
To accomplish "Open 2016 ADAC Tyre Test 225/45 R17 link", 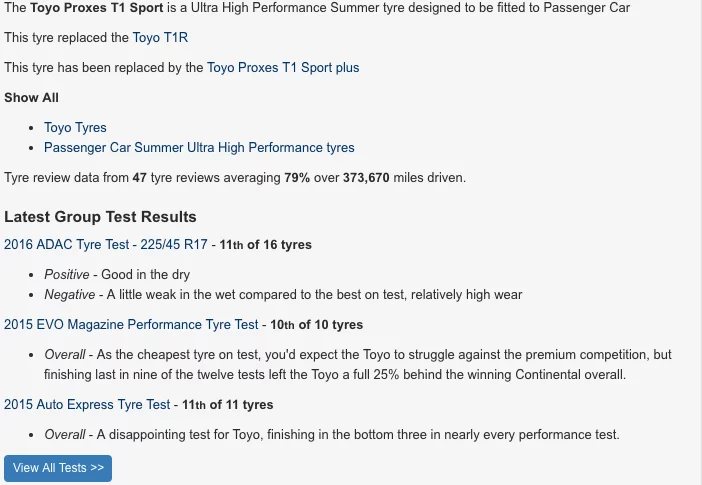I will 106,245.
